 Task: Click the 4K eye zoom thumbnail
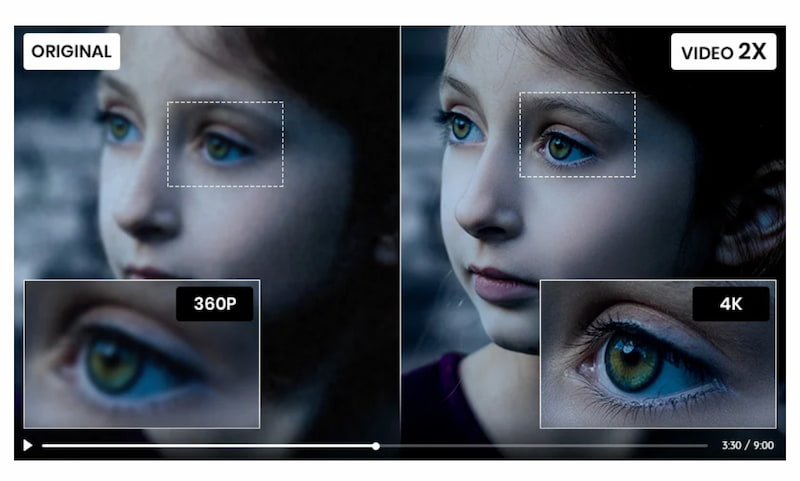click(658, 354)
